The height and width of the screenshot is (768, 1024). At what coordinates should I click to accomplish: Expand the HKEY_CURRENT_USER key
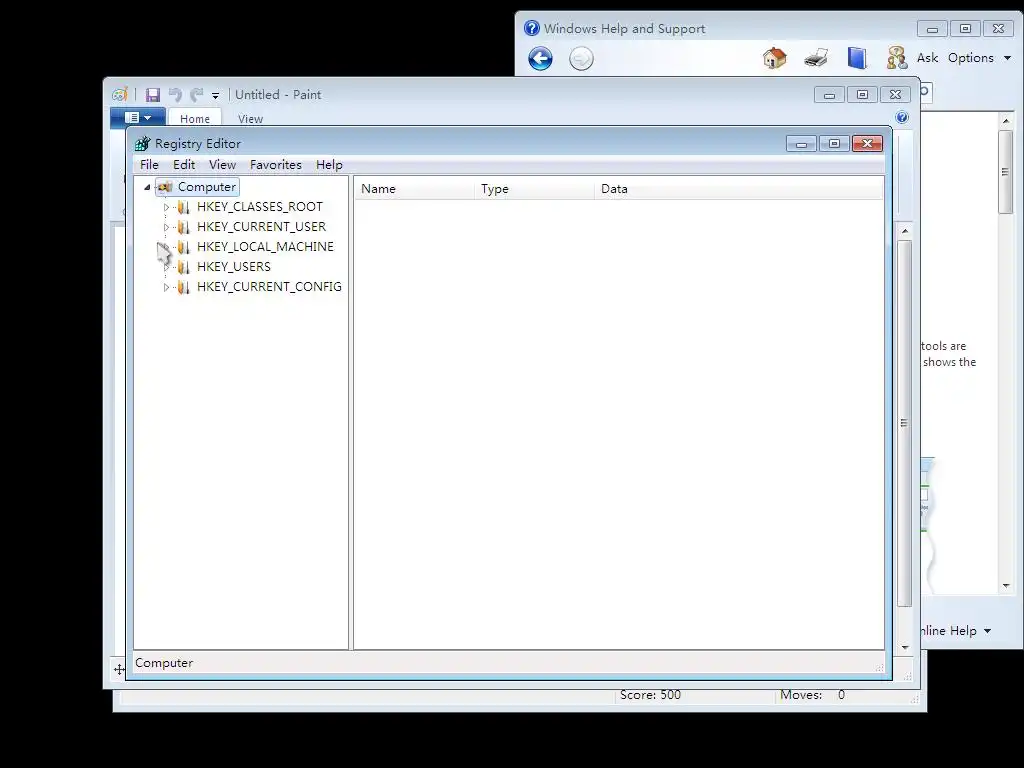[166, 227]
